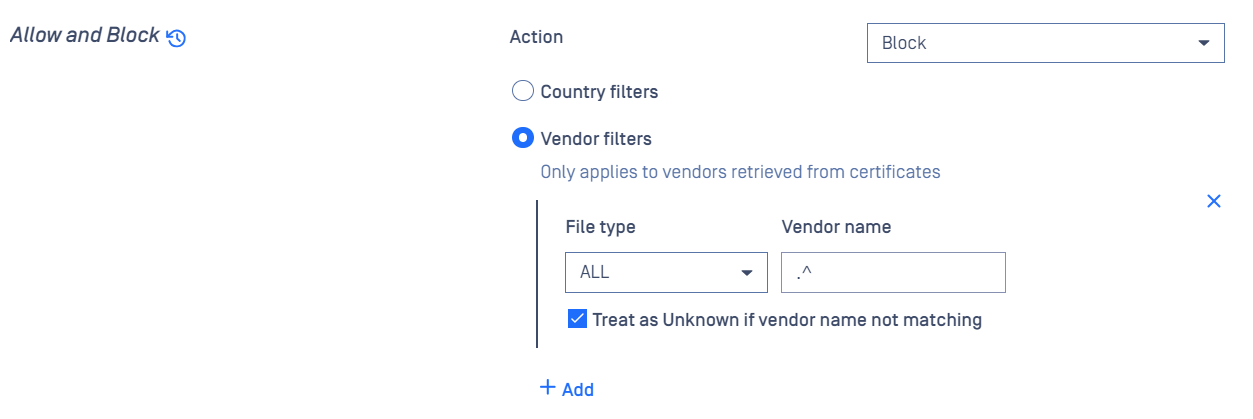Click the Allow and Block section heading
The width and height of the screenshot is (1253, 419).
coord(85,35)
